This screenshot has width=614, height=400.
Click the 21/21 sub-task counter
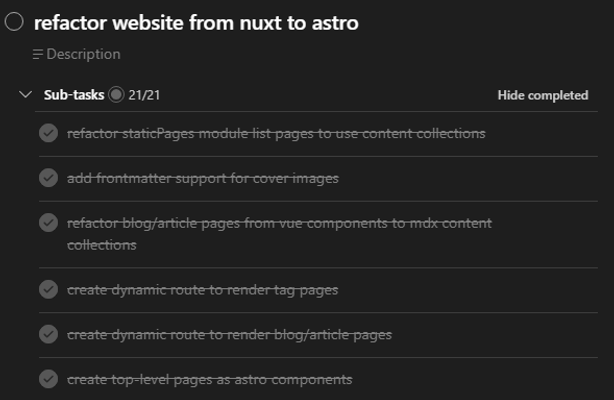tap(144, 95)
